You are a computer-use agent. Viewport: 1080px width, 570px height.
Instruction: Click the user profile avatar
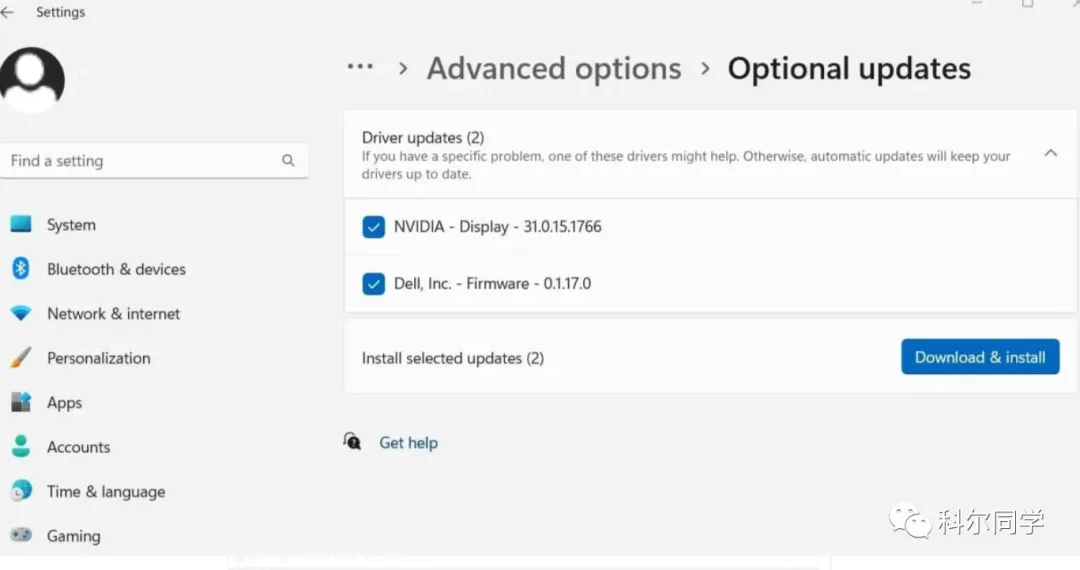pos(33,79)
